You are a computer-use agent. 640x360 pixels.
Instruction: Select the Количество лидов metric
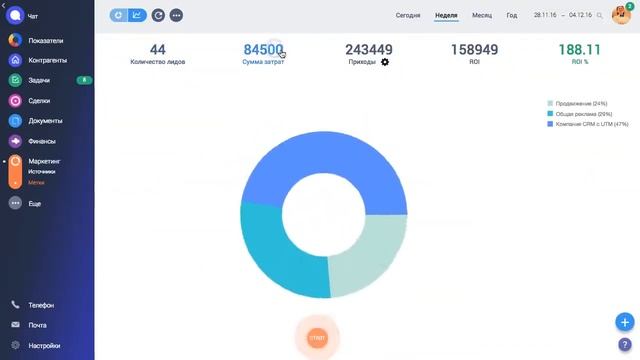coord(158,54)
